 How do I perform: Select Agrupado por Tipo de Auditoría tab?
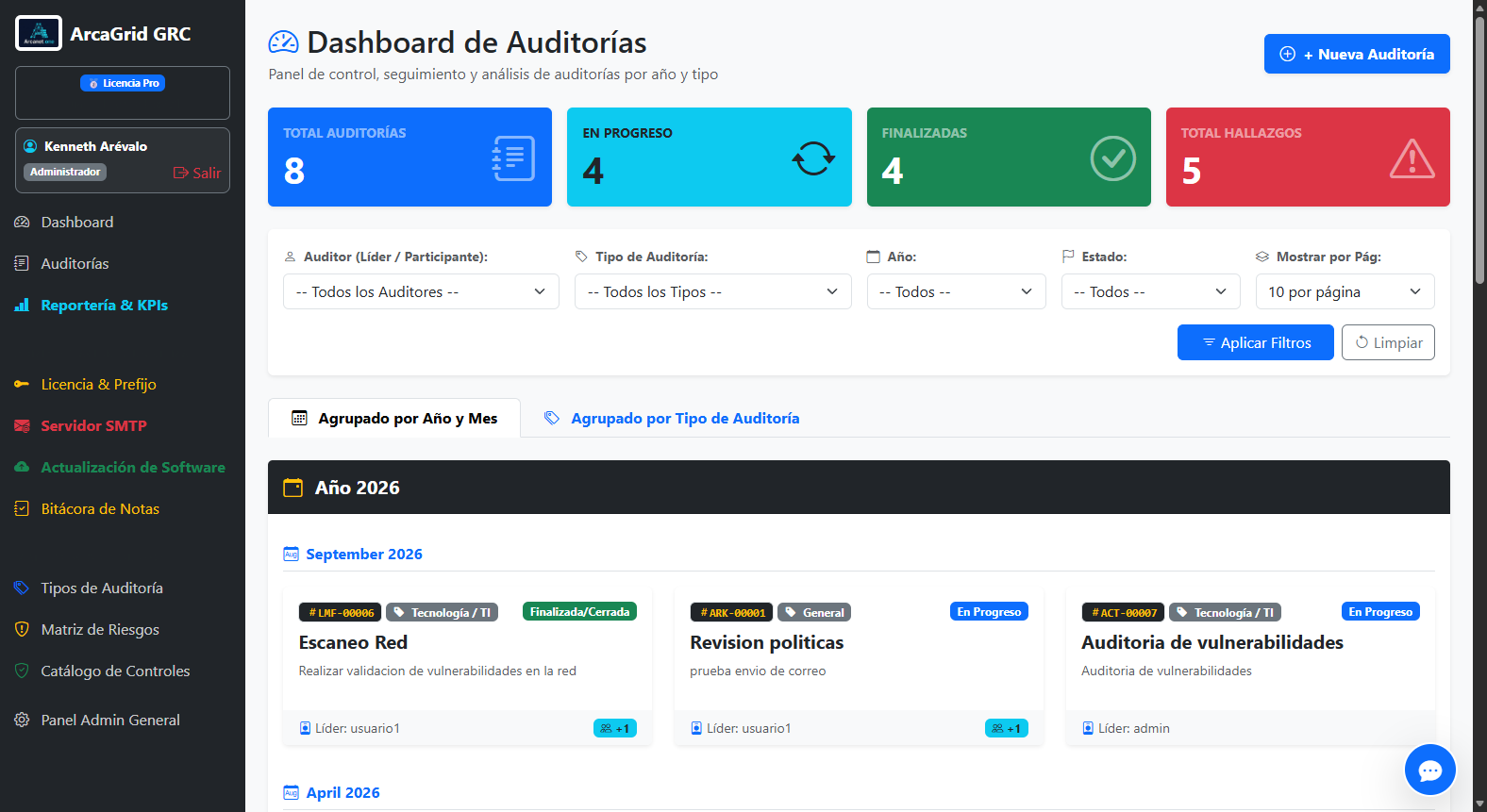(x=672, y=418)
